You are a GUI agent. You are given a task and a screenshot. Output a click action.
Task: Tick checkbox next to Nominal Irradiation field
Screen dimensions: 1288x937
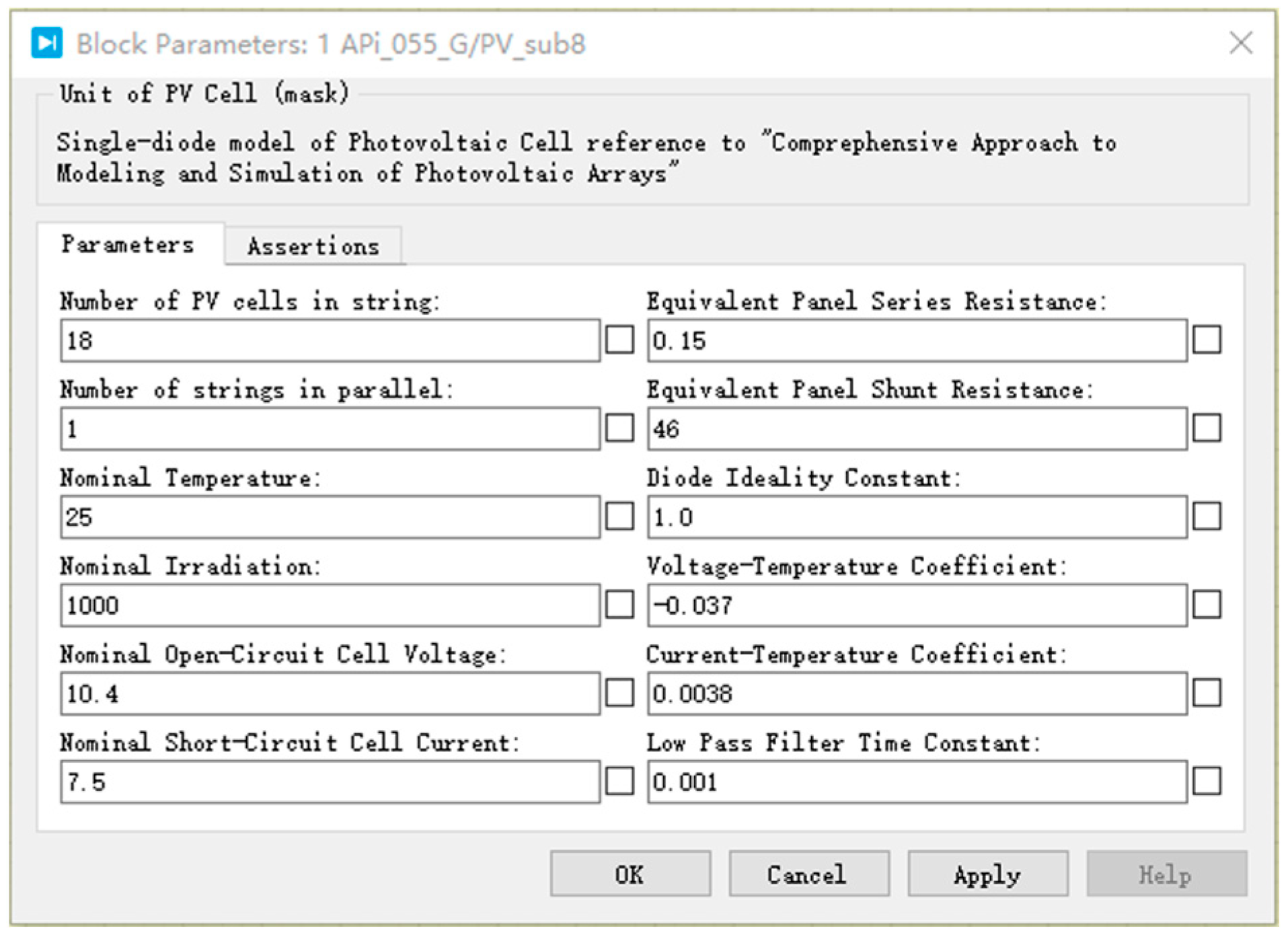(x=619, y=605)
